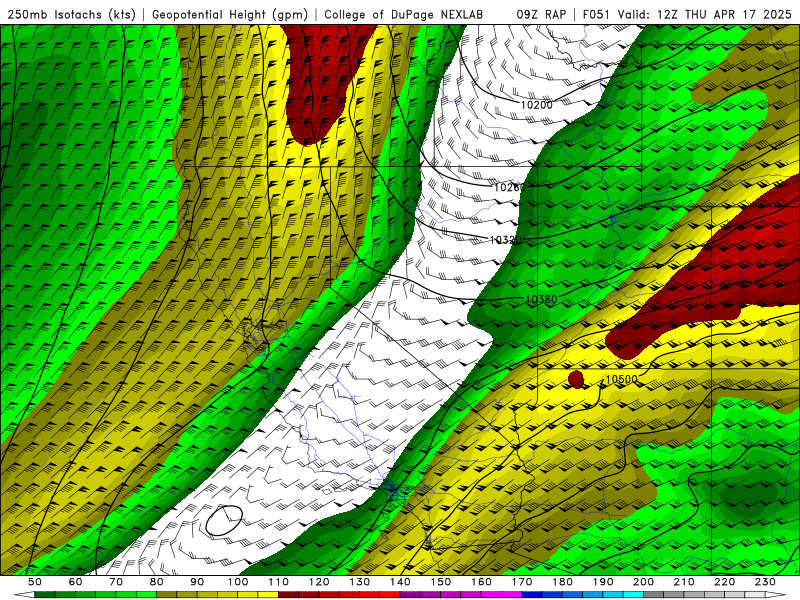
Task: Click the 80 value on the color scale
Action: click(x=157, y=582)
